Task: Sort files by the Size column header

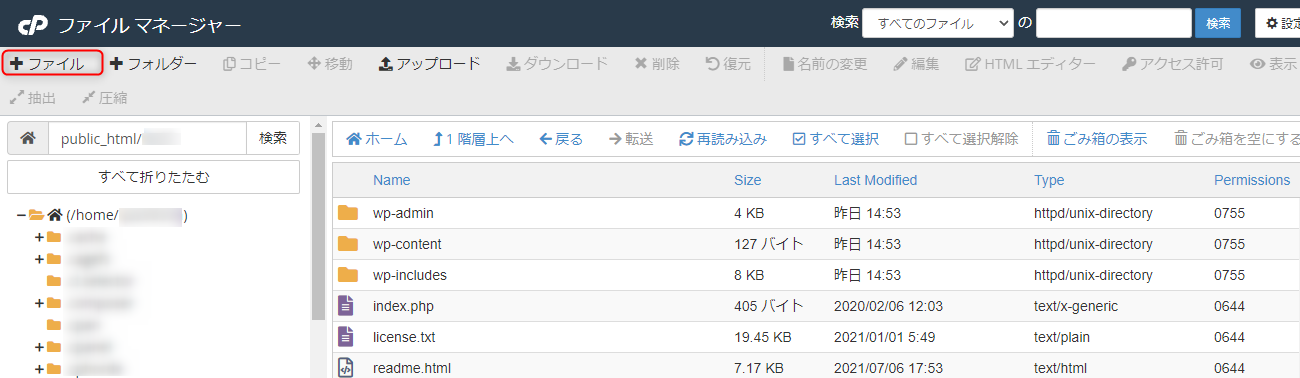Action: [747, 180]
